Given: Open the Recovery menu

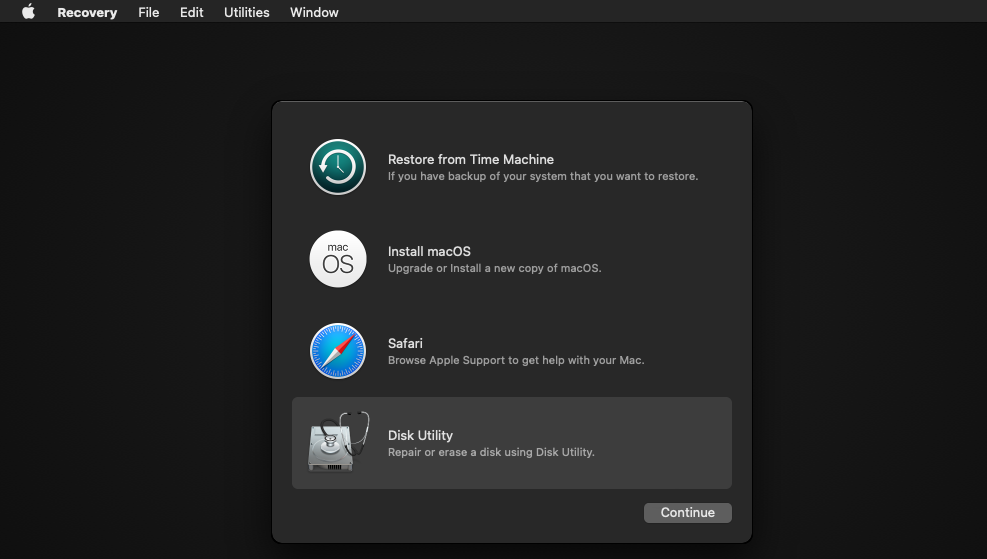Looking at the screenshot, I should pos(87,13).
